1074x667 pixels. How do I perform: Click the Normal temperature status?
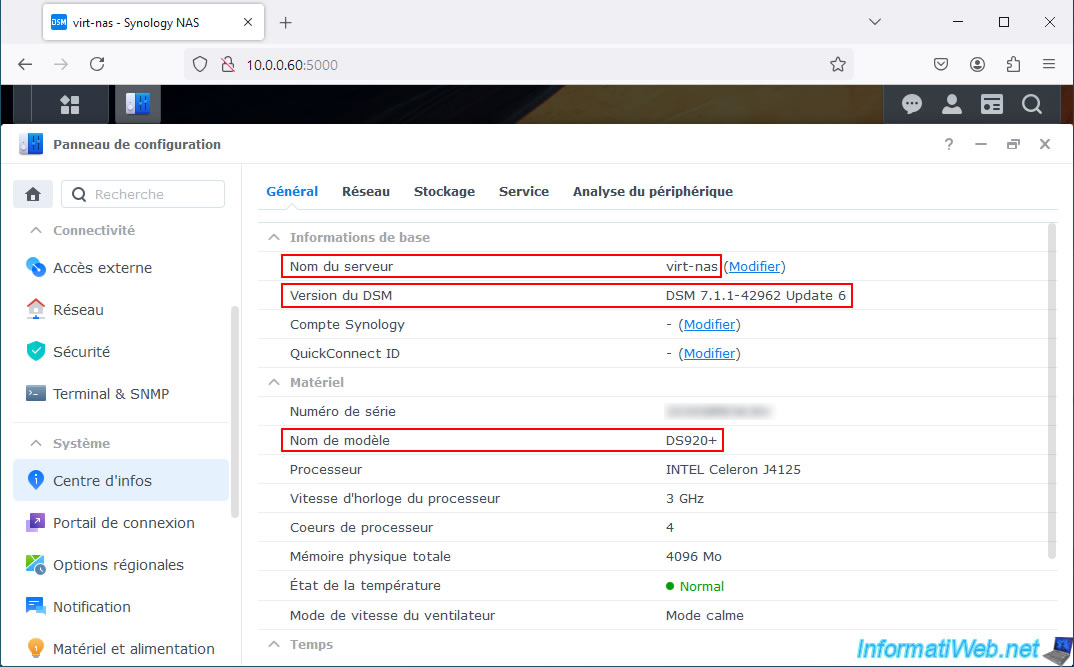click(x=695, y=586)
